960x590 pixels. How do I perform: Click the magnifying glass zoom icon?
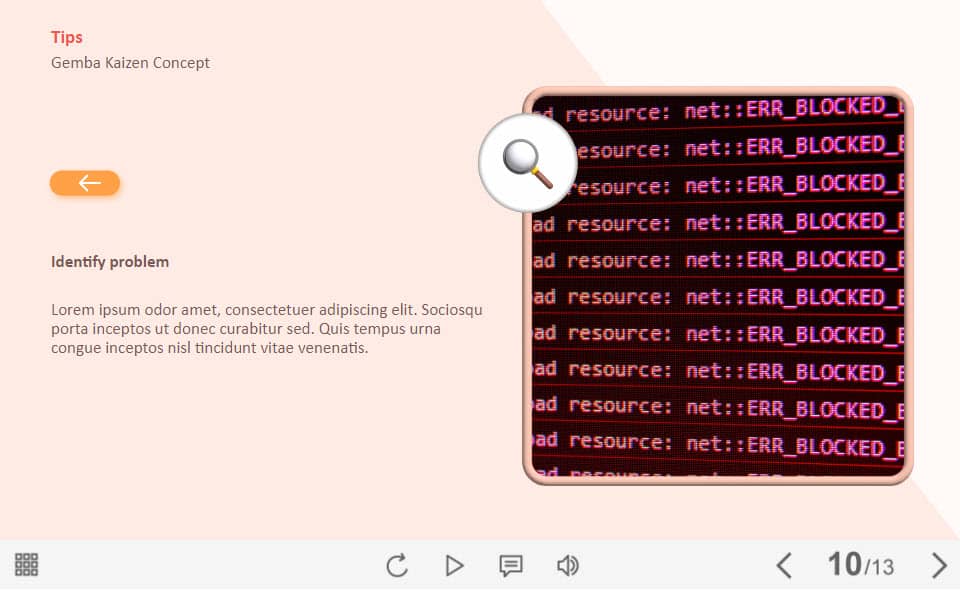(527, 161)
